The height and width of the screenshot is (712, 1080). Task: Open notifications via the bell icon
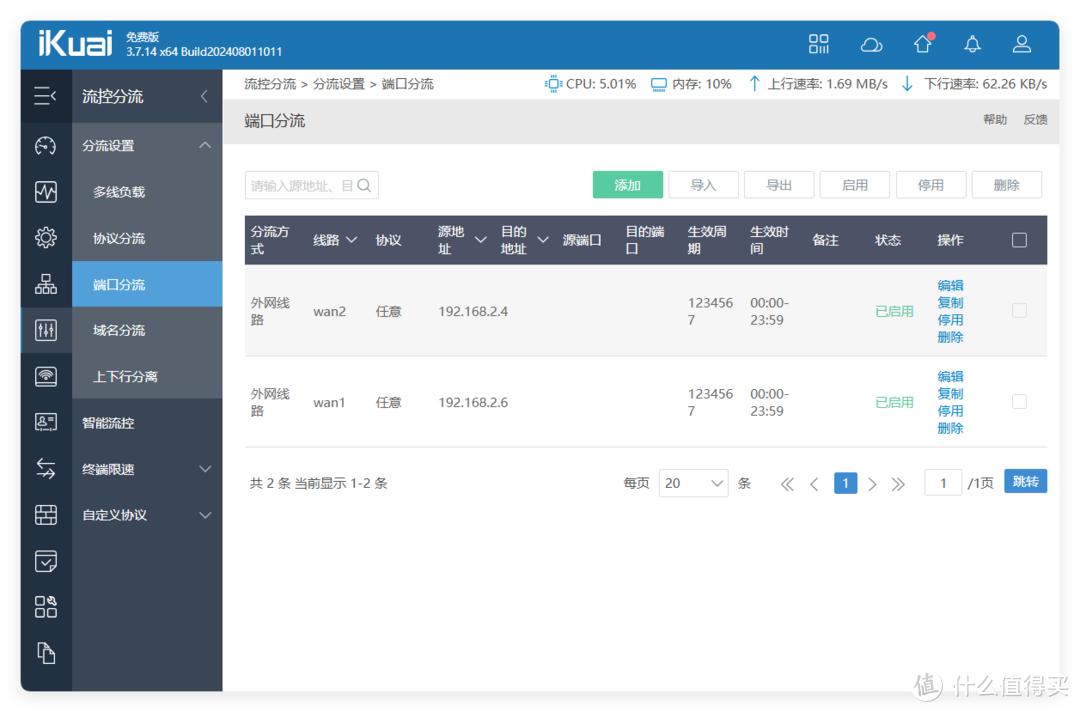pos(971,43)
